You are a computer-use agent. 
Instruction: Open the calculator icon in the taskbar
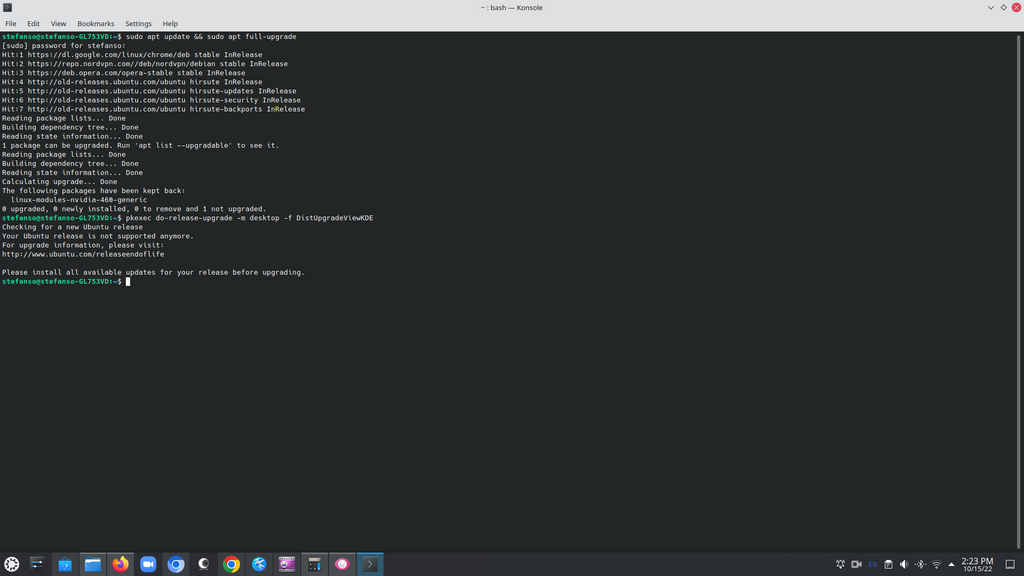click(314, 564)
